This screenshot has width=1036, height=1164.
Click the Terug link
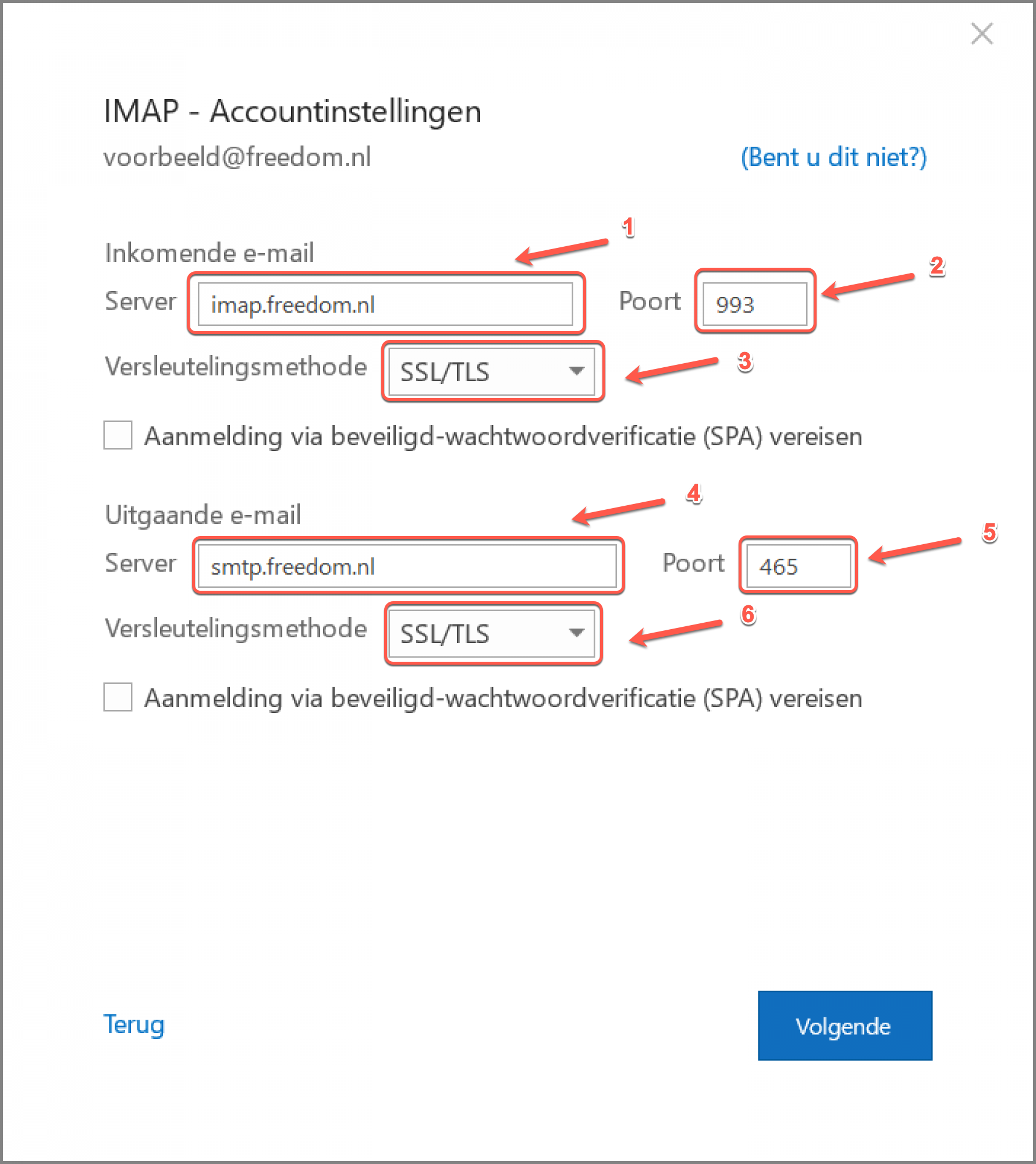coord(133,1025)
